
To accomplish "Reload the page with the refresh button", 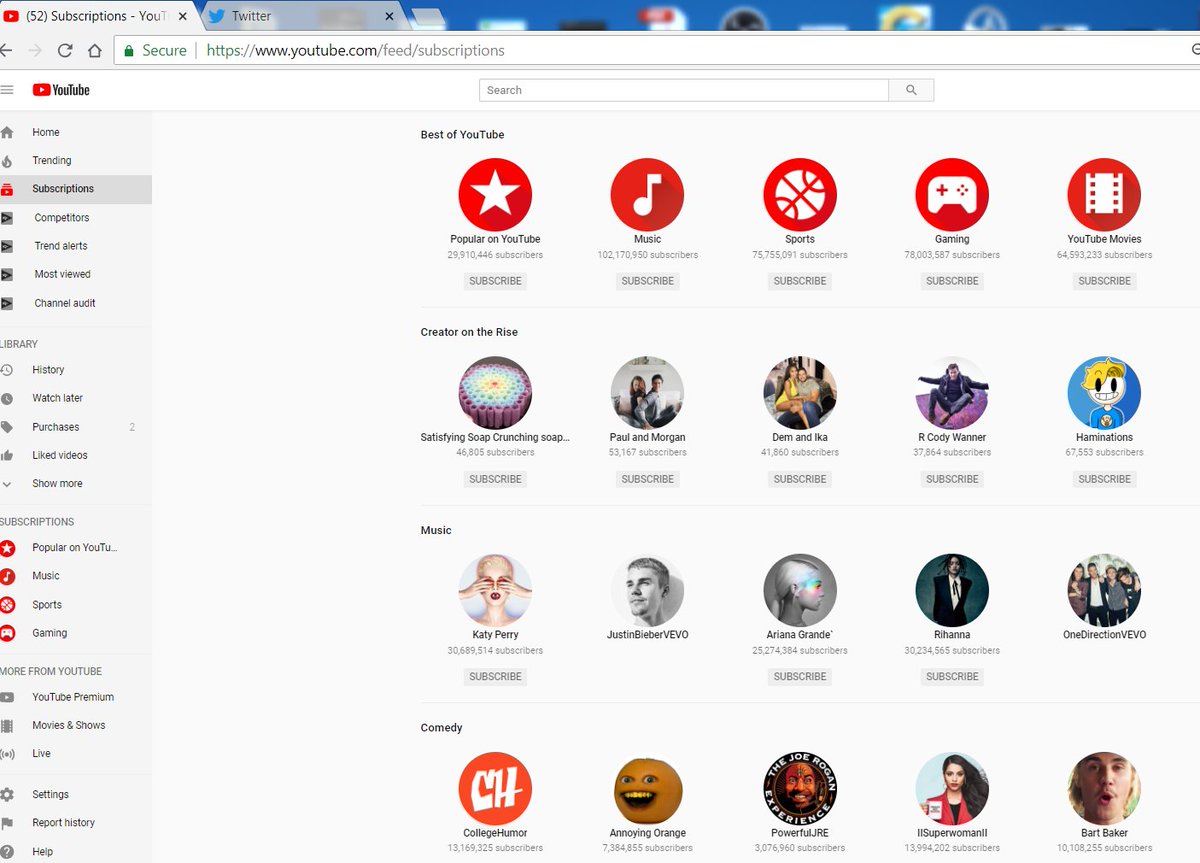I will 65,50.
